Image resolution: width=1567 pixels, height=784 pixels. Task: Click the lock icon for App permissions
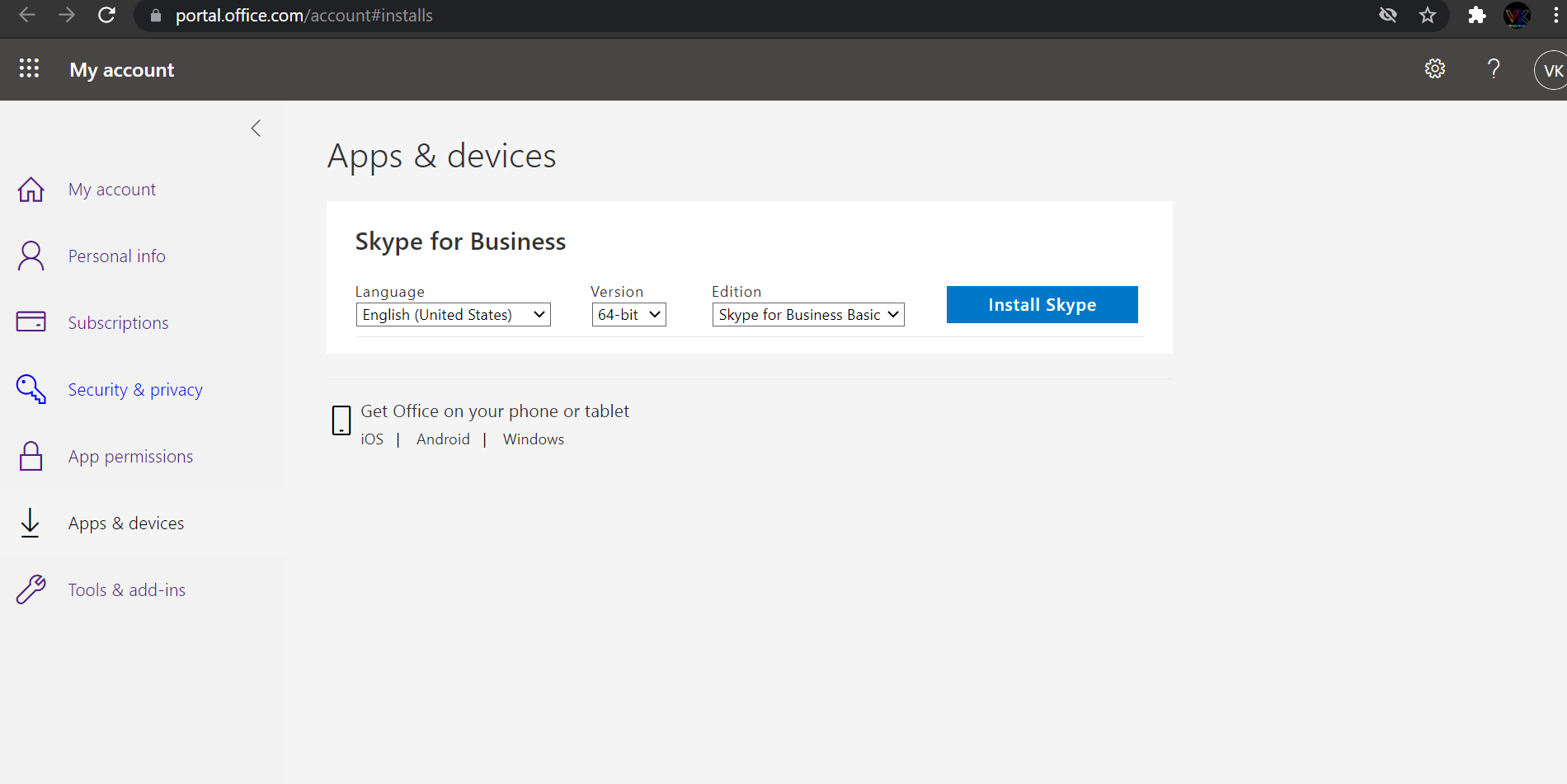click(x=31, y=456)
